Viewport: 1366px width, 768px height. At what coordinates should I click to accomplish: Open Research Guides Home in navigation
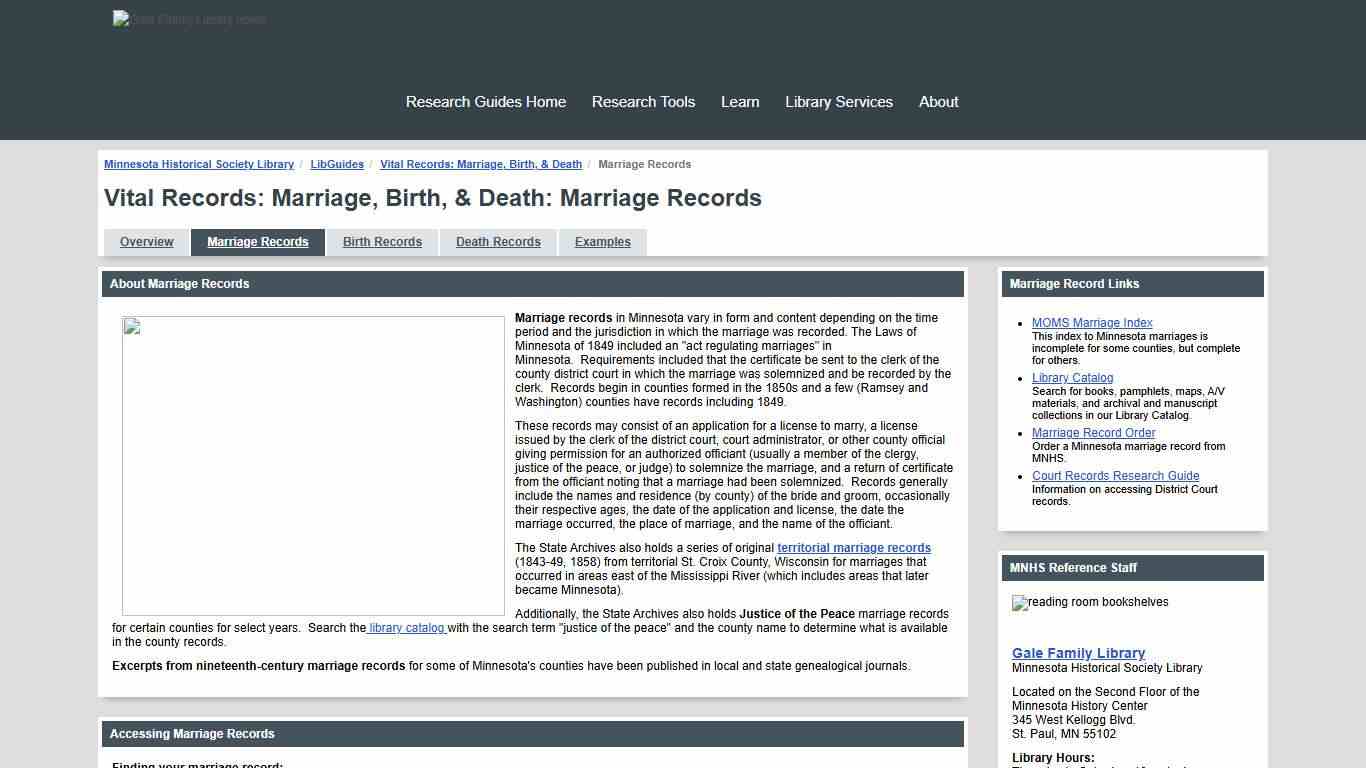(x=485, y=101)
